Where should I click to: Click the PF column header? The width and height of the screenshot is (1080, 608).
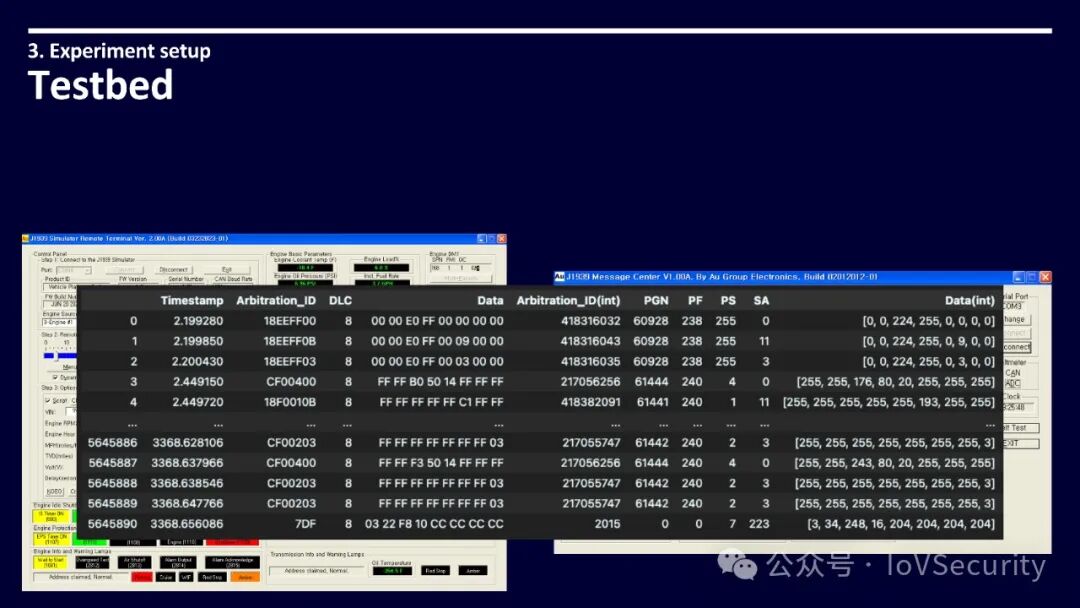click(695, 300)
